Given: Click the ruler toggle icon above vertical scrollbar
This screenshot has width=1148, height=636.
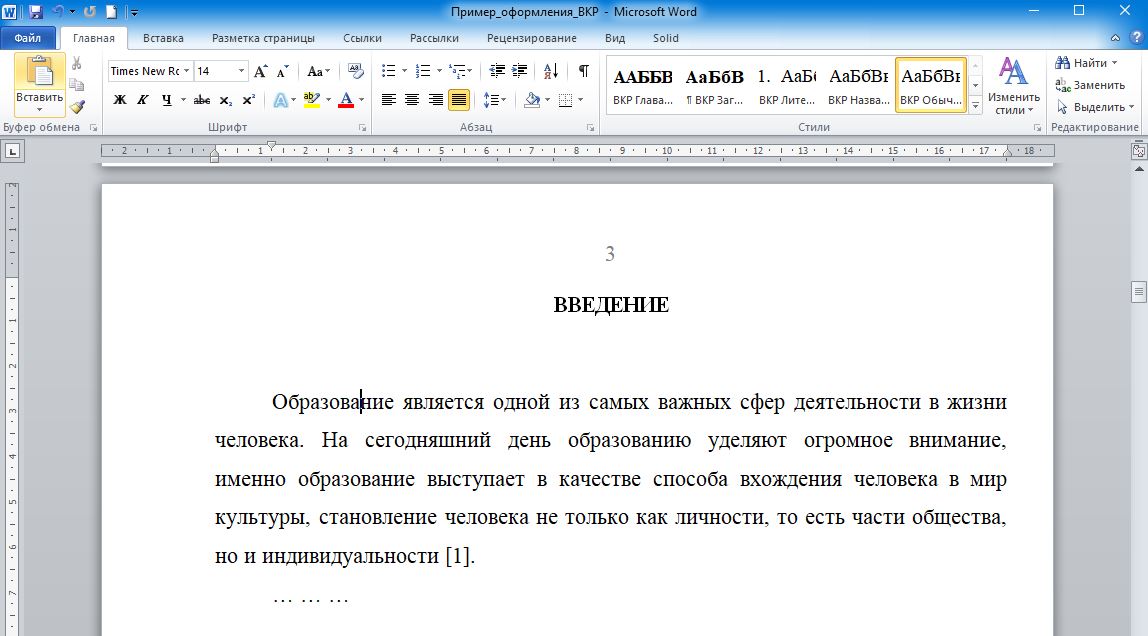Looking at the screenshot, I should point(1138,151).
